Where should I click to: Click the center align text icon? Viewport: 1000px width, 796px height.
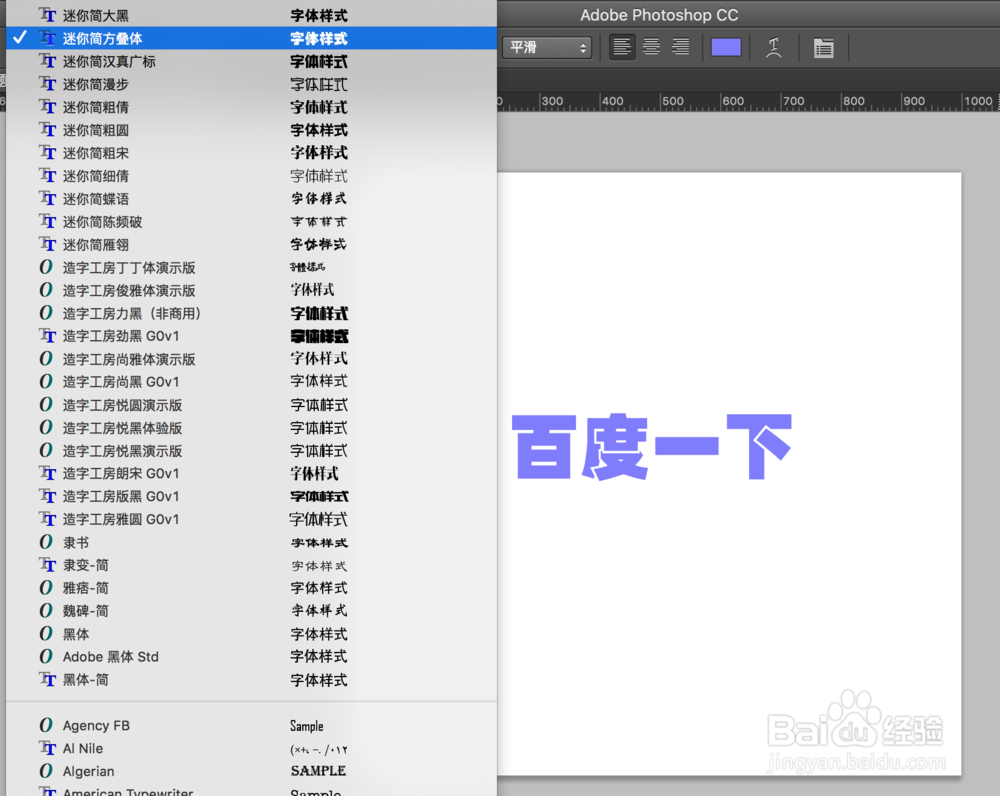651,47
